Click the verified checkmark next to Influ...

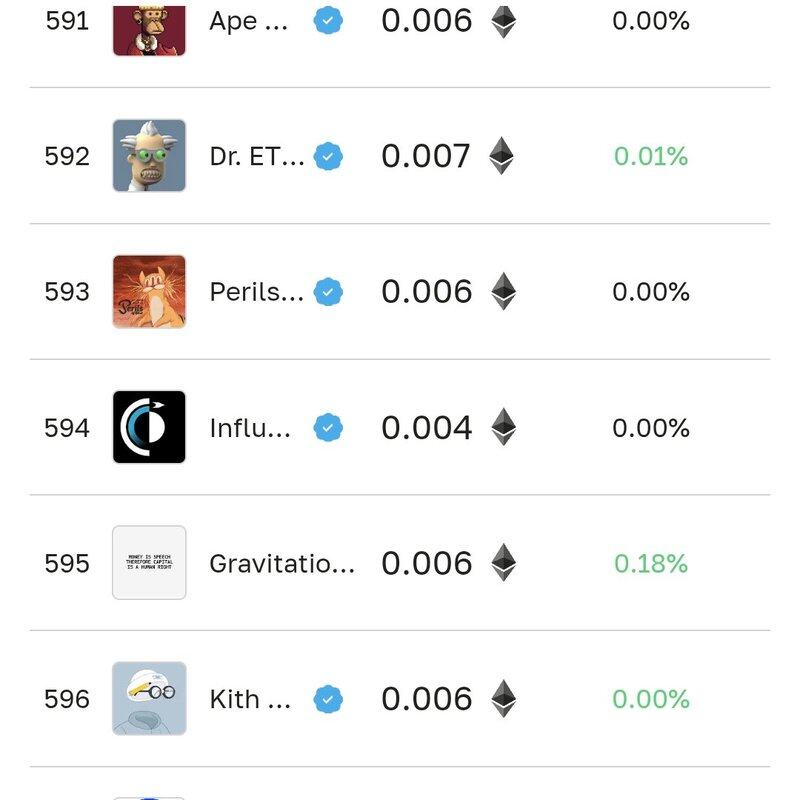click(328, 428)
